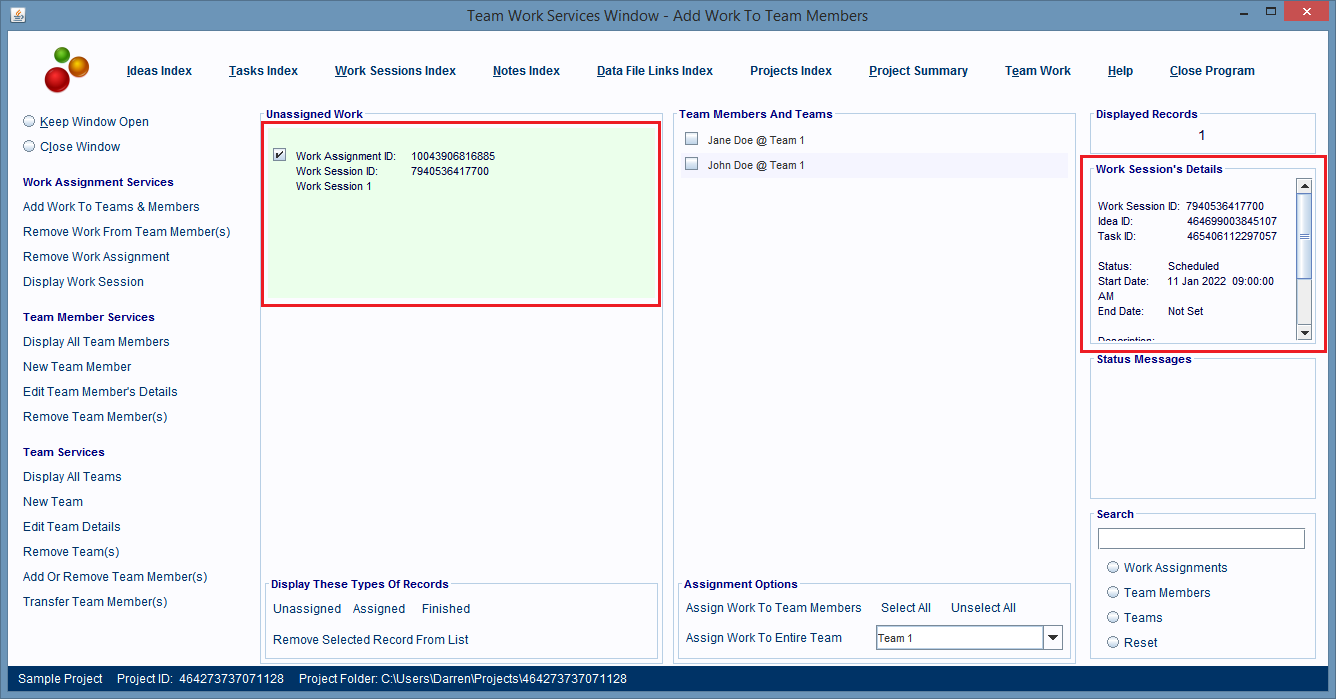Click Add Or Remove Team Member(s)

pyautogui.click(x=115, y=577)
